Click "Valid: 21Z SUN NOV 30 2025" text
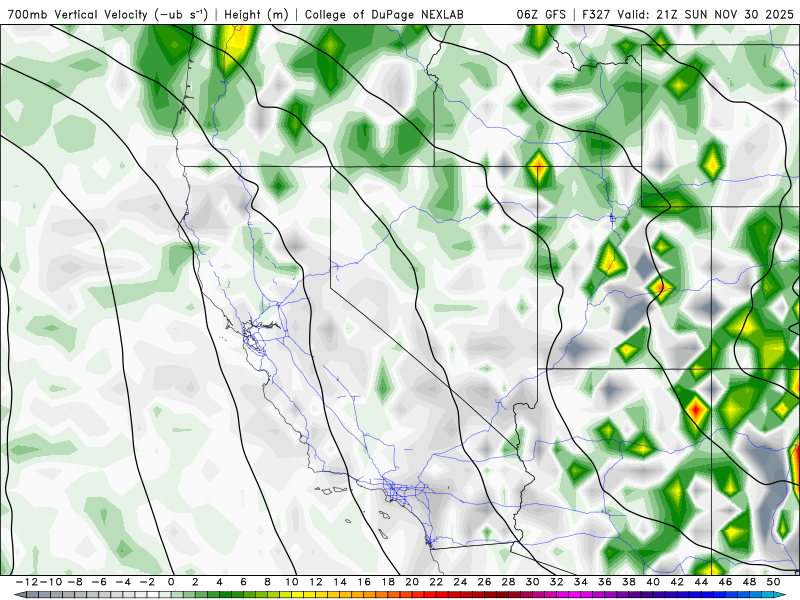This screenshot has width=800, height=600. [x=706, y=15]
